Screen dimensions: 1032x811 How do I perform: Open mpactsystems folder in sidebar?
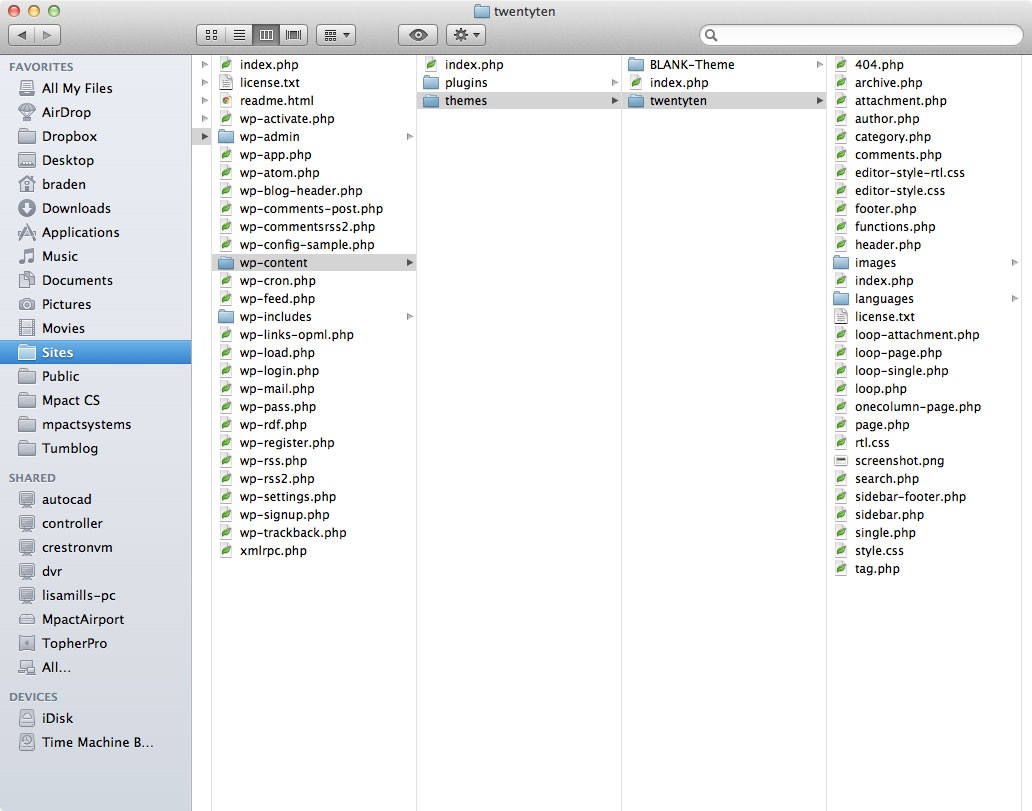click(x=95, y=425)
